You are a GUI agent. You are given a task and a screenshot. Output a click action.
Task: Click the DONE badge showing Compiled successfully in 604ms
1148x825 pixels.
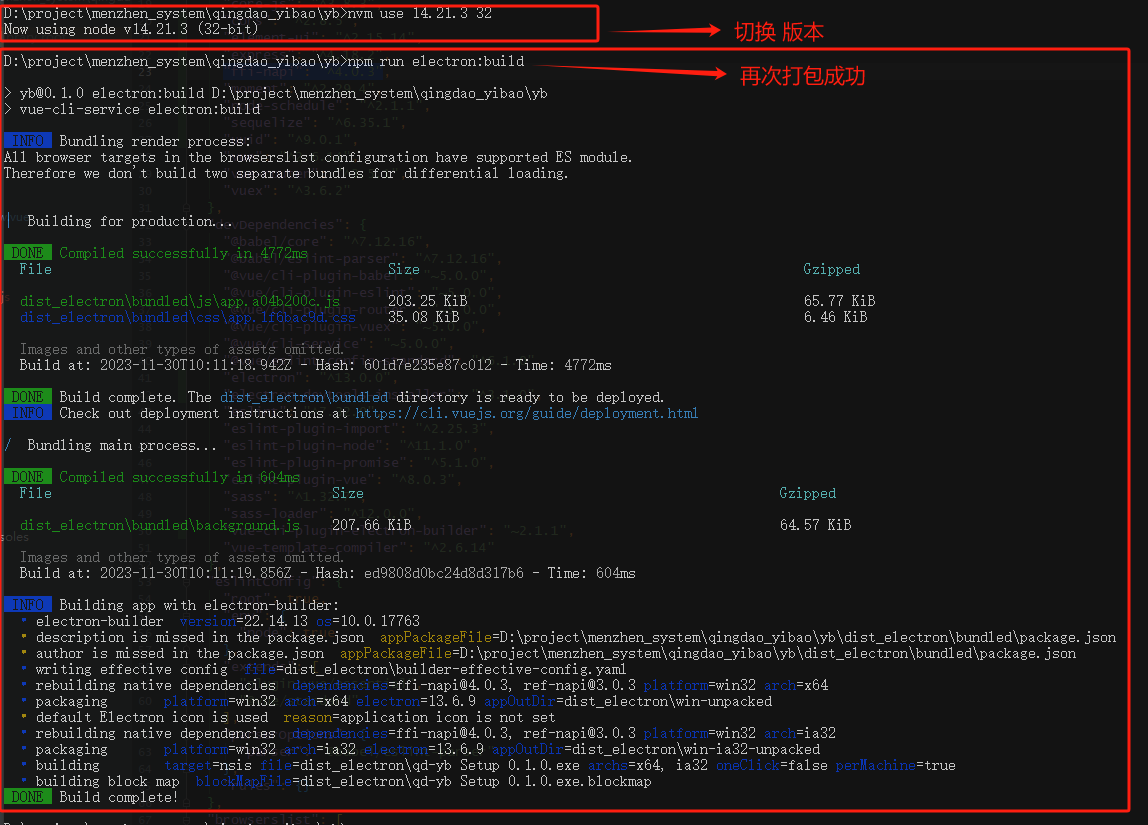pyautogui.click(x=27, y=476)
